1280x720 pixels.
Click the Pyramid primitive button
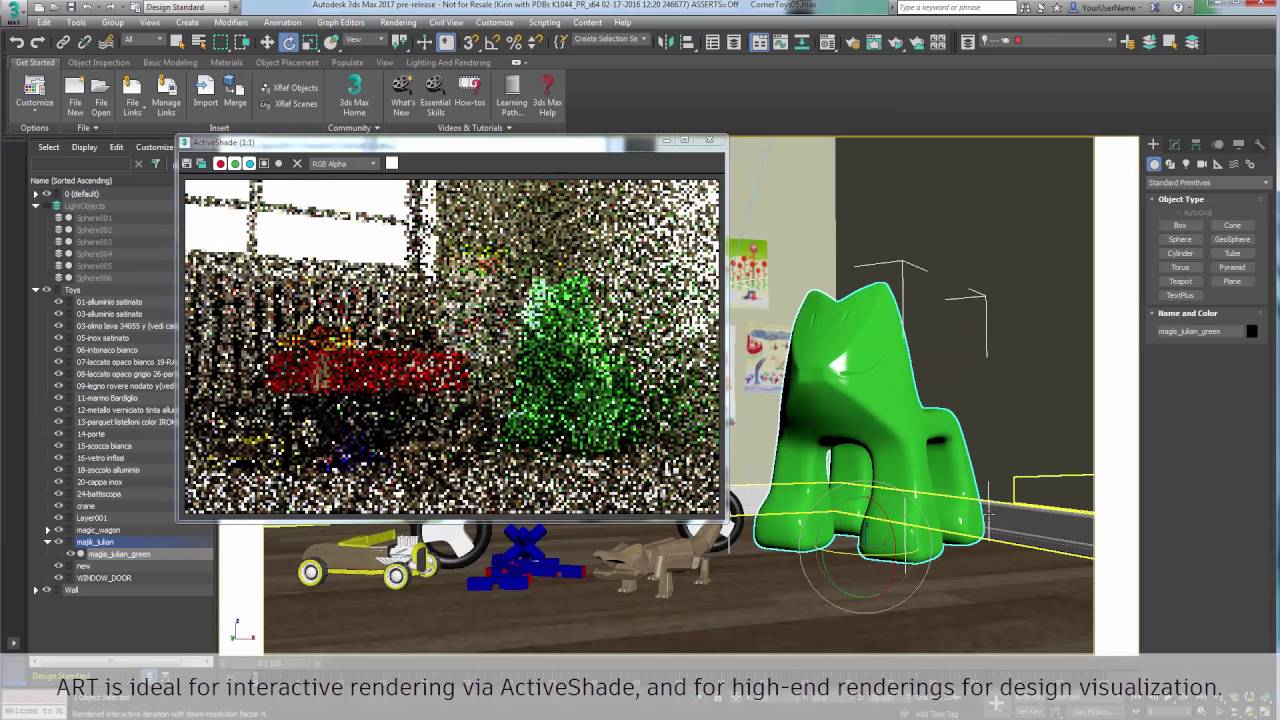pyautogui.click(x=1232, y=267)
